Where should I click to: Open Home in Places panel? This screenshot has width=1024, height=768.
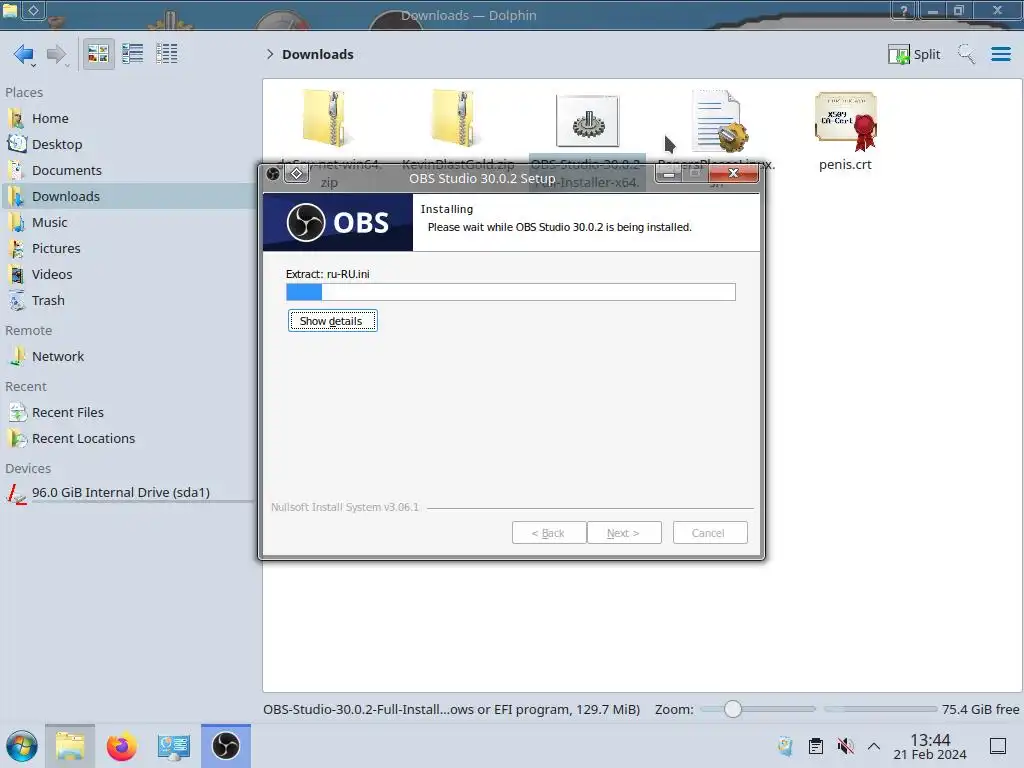click(128, 118)
